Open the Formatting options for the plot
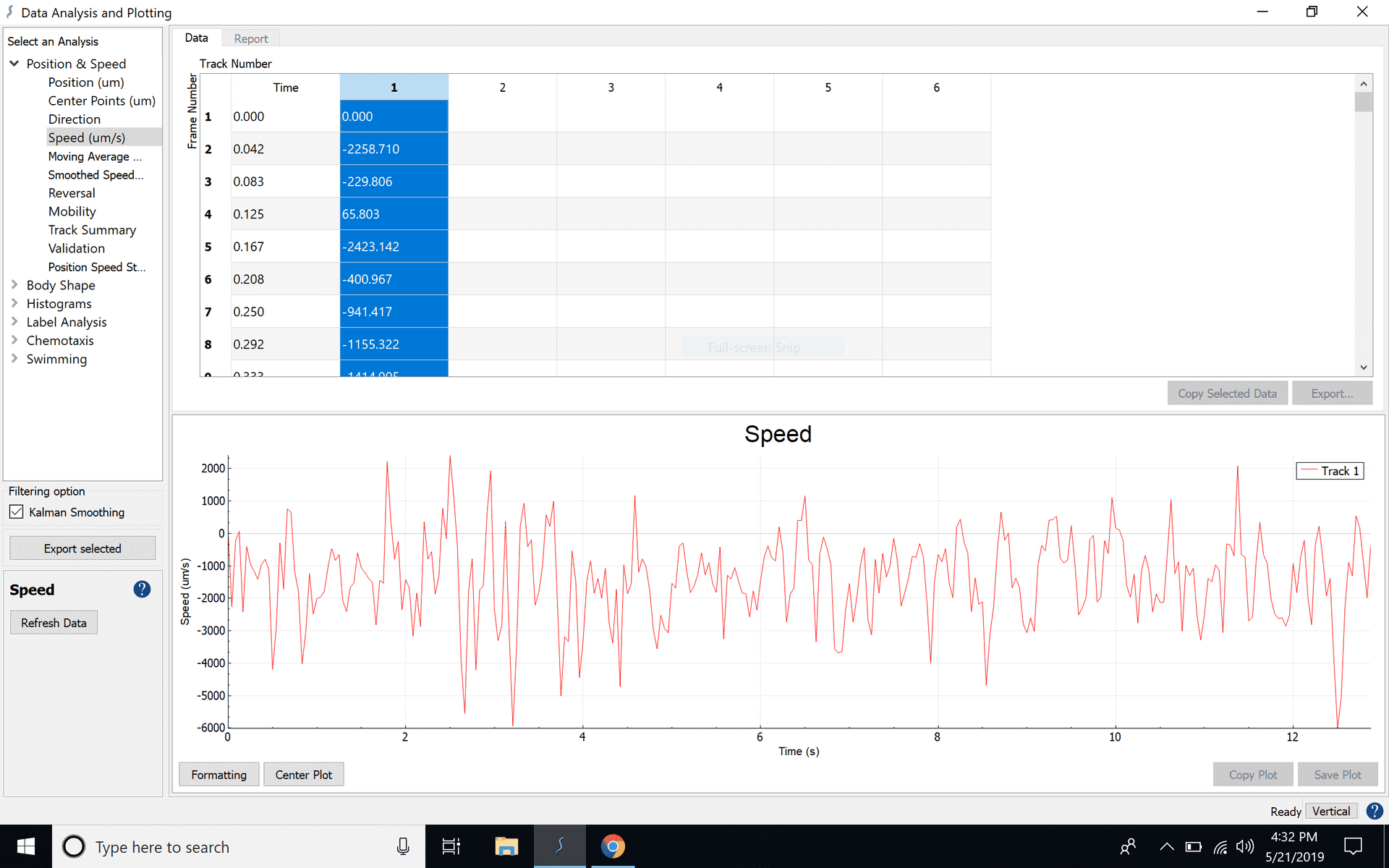The image size is (1389, 868). point(218,775)
